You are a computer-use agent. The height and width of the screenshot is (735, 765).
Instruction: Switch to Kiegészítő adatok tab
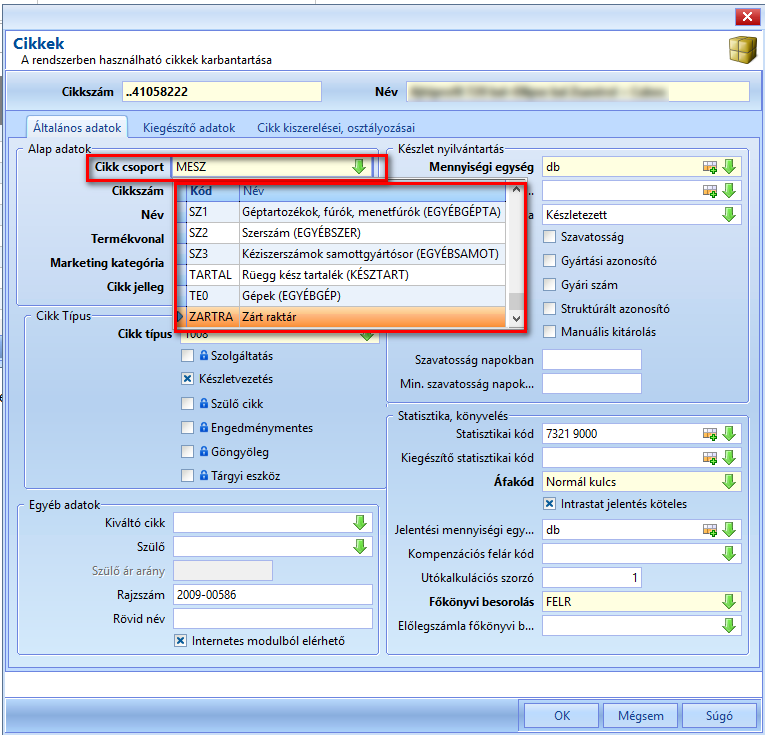point(189,128)
